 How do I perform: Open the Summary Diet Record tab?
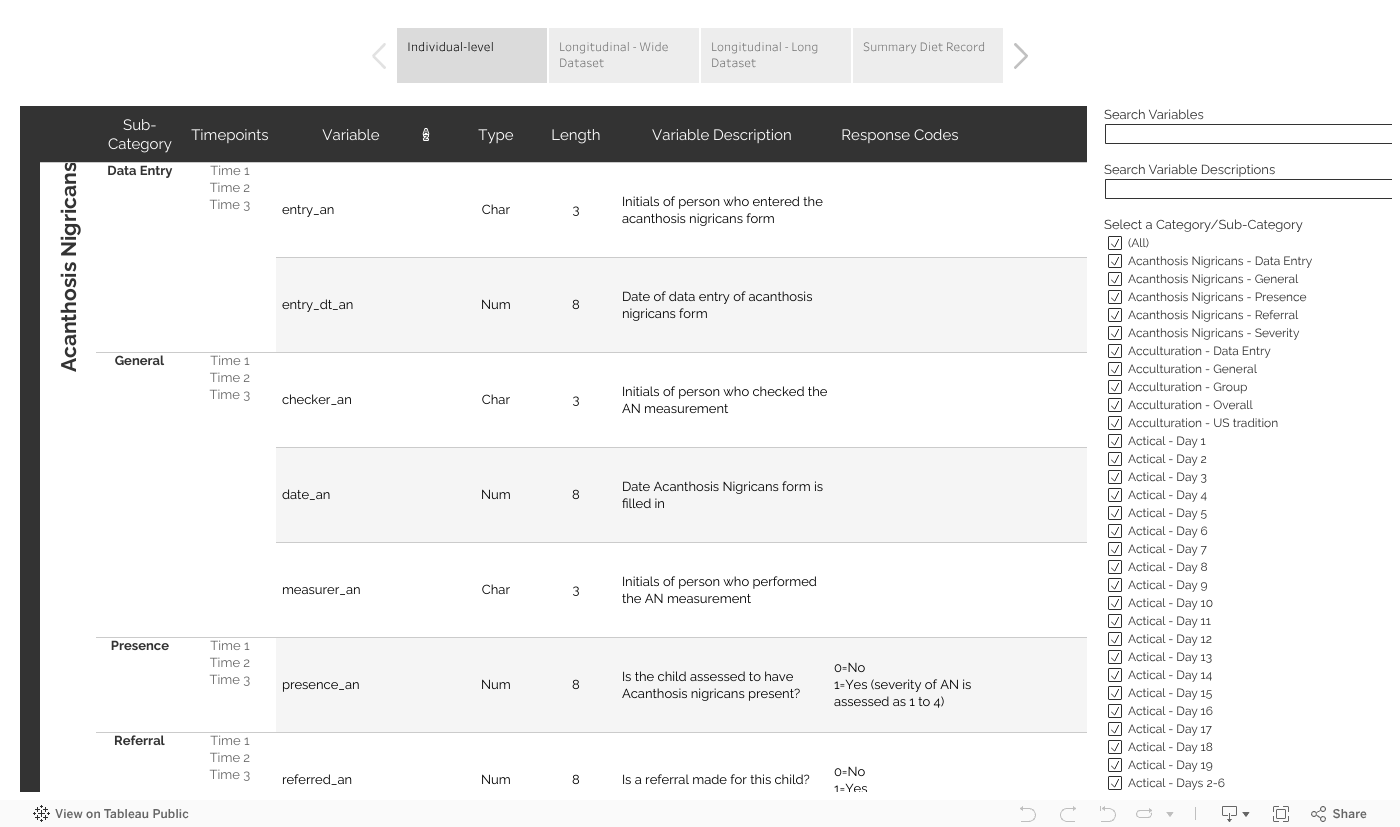click(x=927, y=55)
